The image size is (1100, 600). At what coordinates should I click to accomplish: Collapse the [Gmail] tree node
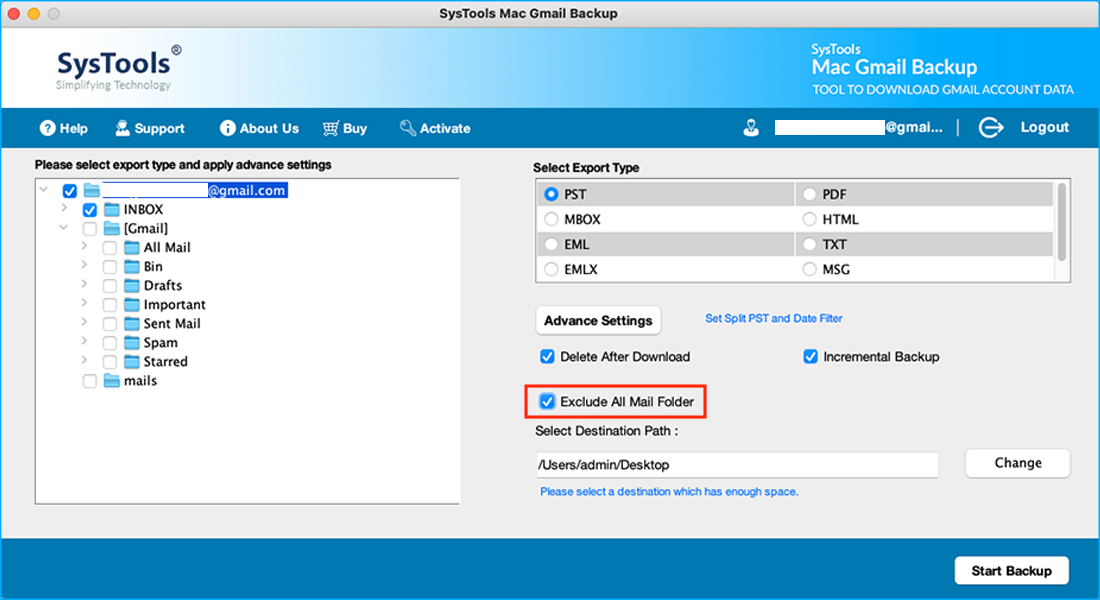tap(64, 227)
